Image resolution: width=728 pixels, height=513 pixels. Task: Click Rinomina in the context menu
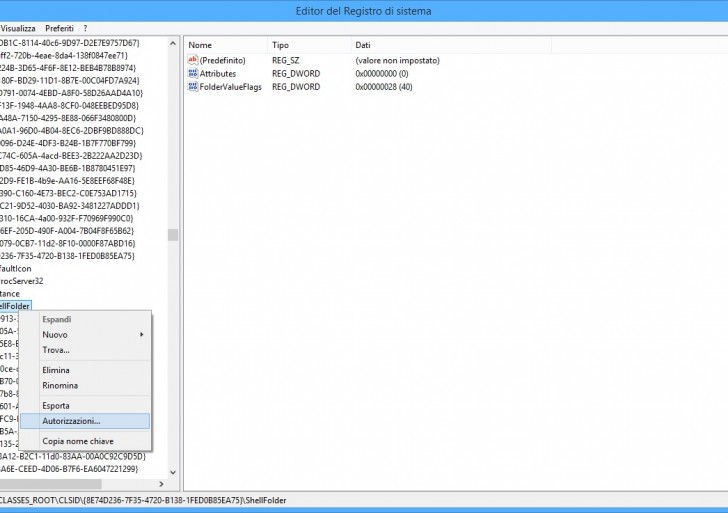(x=60, y=385)
